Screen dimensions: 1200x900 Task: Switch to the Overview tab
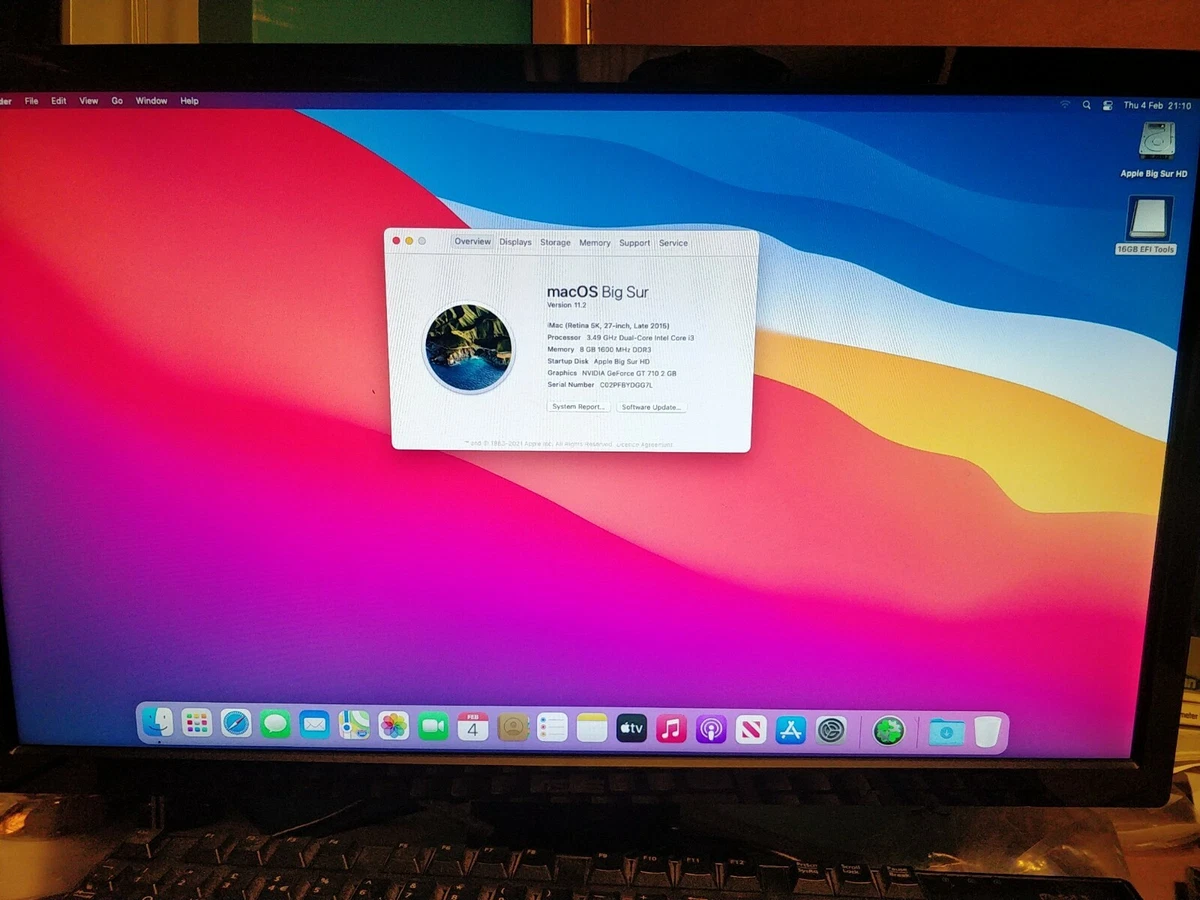472,242
